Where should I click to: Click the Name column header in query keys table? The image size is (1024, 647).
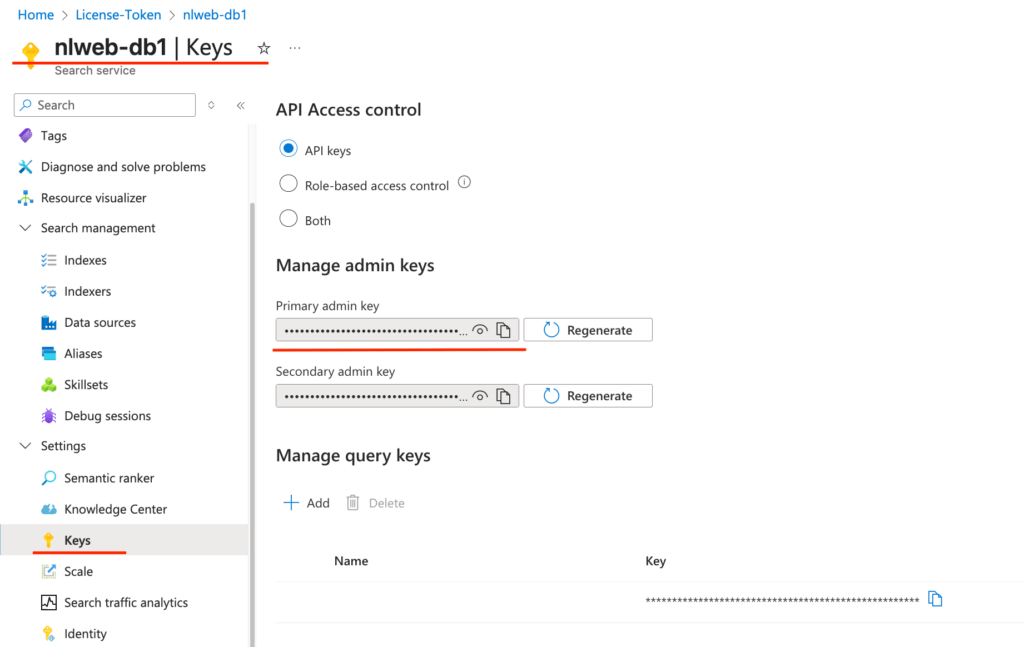pyautogui.click(x=351, y=561)
